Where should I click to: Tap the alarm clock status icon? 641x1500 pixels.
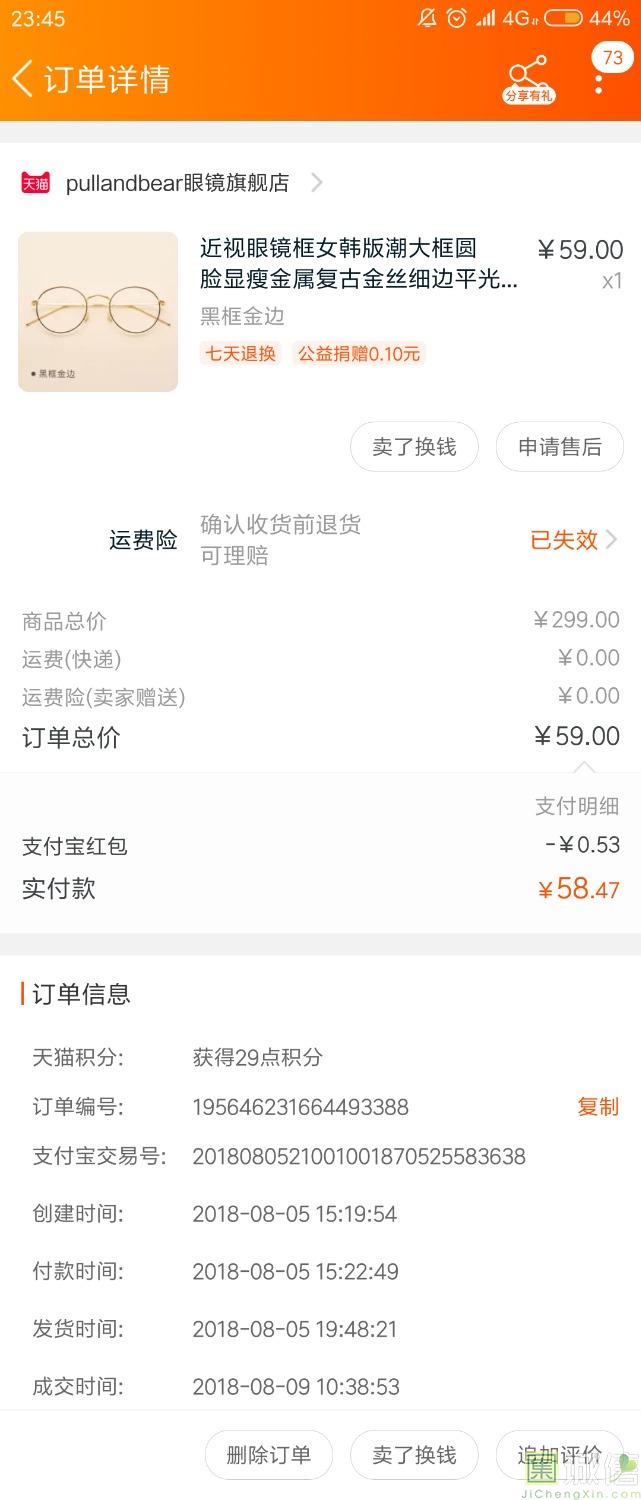456,18
